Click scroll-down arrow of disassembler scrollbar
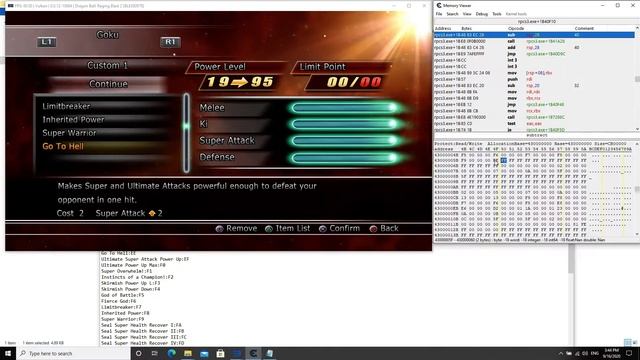 click(637, 129)
